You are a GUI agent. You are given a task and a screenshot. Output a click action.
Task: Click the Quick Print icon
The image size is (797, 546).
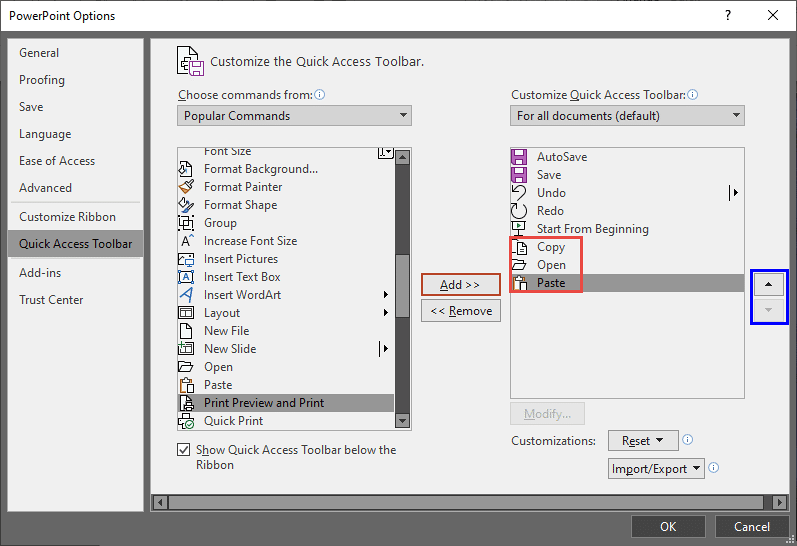pyautogui.click(x=186, y=421)
